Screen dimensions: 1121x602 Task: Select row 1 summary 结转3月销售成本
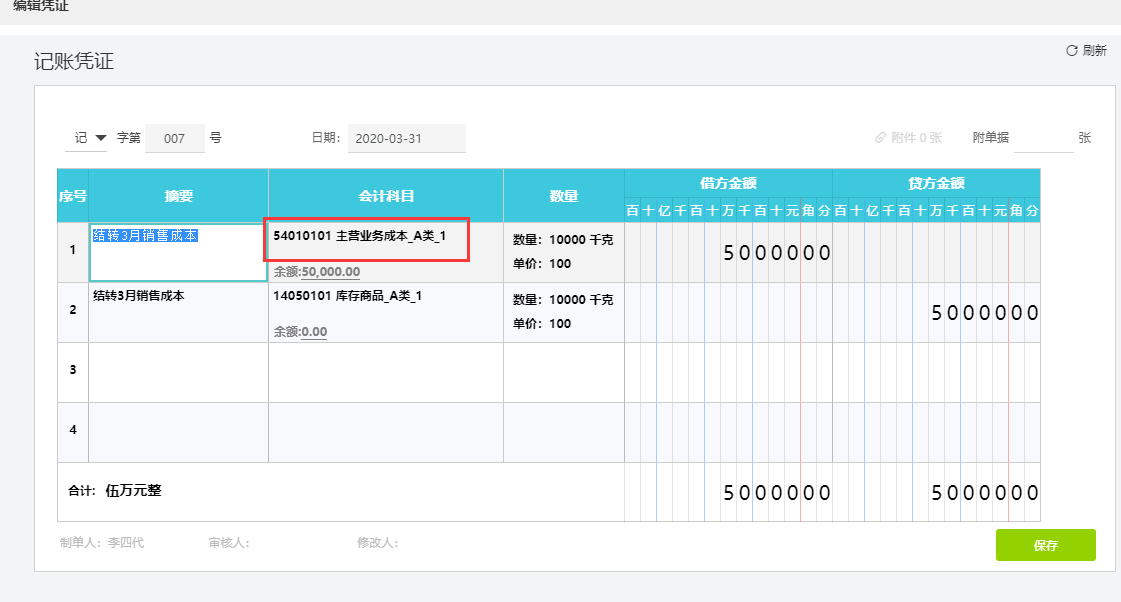pyautogui.click(x=145, y=235)
